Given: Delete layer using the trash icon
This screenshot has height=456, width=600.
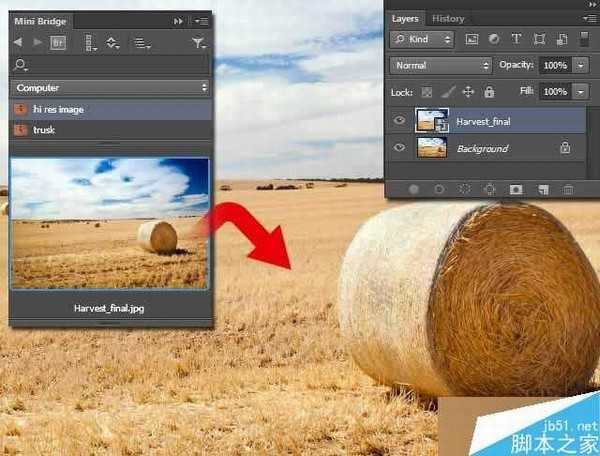Looking at the screenshot, I should tap(568, 188).
